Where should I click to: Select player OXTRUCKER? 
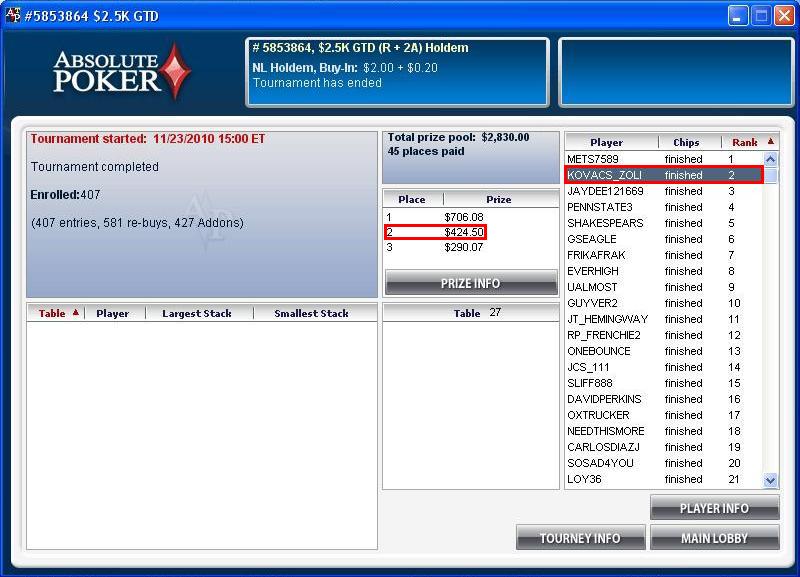tap(664, 415)
